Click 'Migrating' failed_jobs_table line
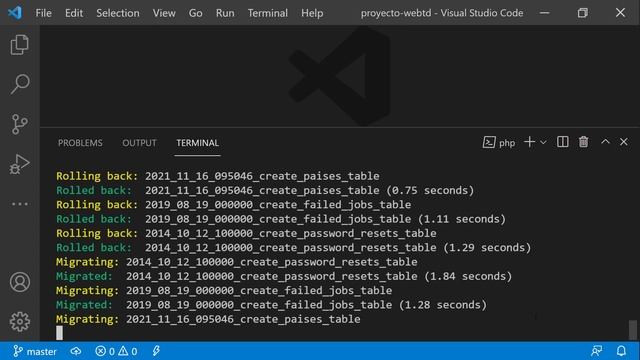640x360 pixels. pyautogui.click(x=224, y=290)
